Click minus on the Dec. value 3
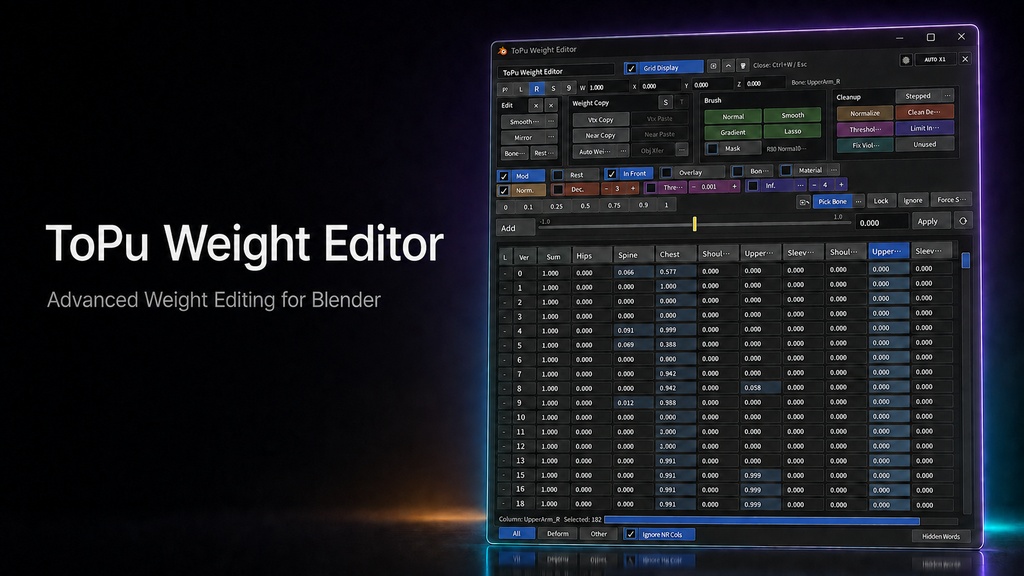The image size is (1024, 576). pyautogui.click(x=607, y=188)
